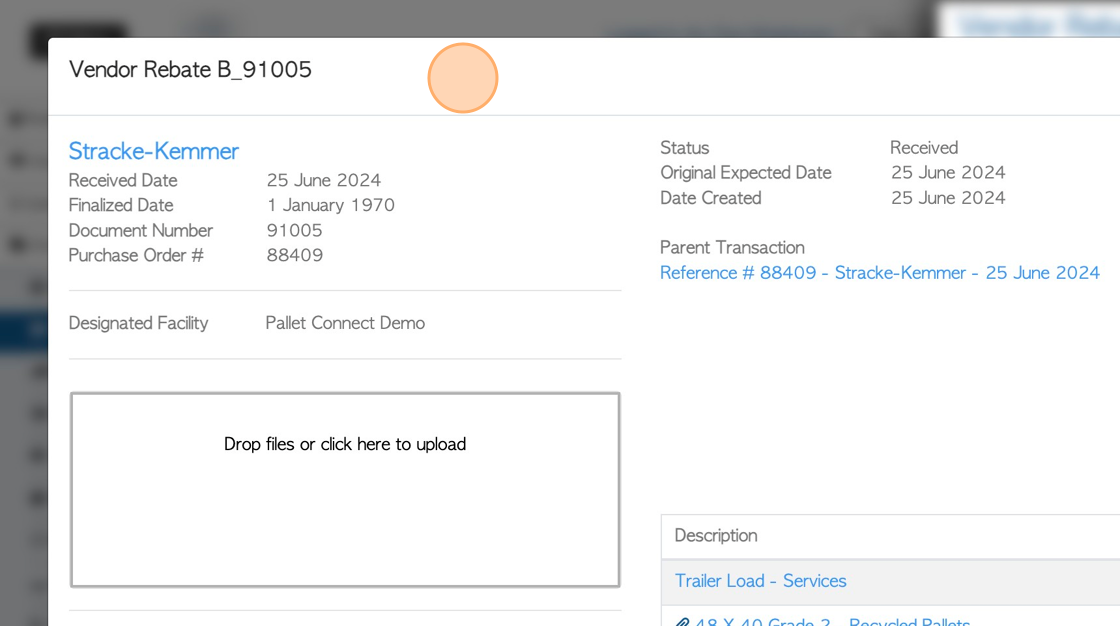
Task: Click the Purchase Order # value 88409
Action: click(294, 255)
